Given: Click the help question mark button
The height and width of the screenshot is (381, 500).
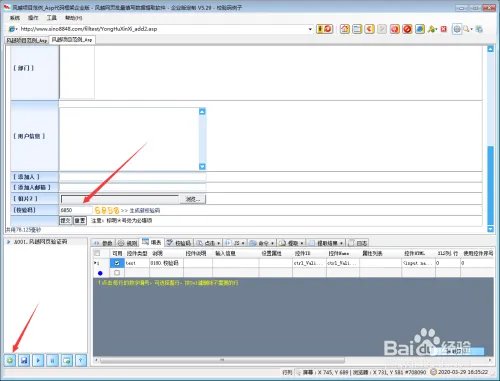Looking at the screenshot, I should (x=81, y=360).
